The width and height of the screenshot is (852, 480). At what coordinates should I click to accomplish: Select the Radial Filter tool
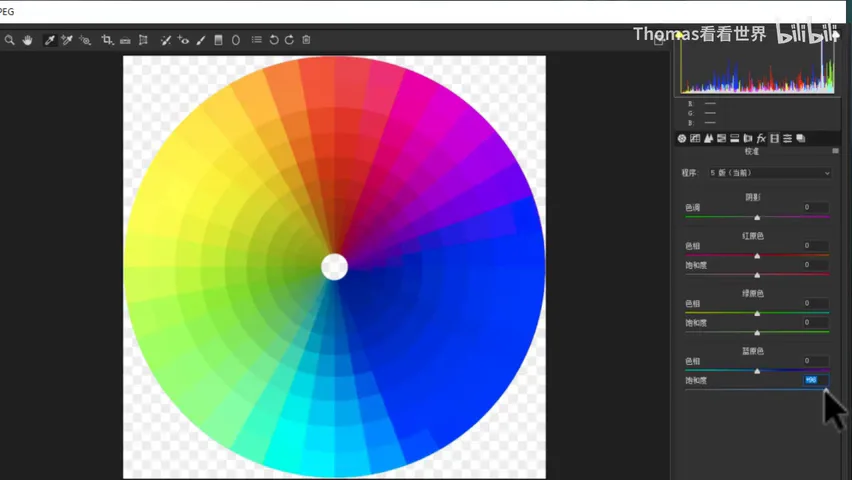tap(236, 40)
